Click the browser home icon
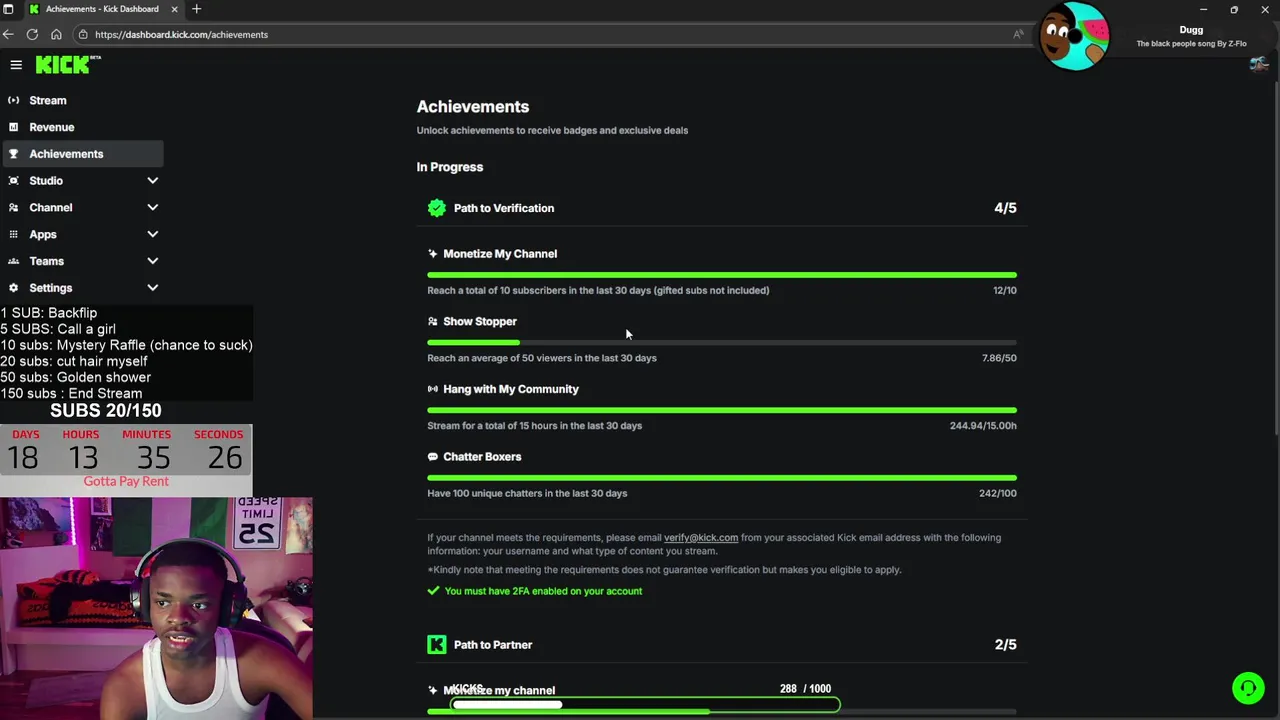The width and height of the screenshot is (1280, 720). coord(56,34)
